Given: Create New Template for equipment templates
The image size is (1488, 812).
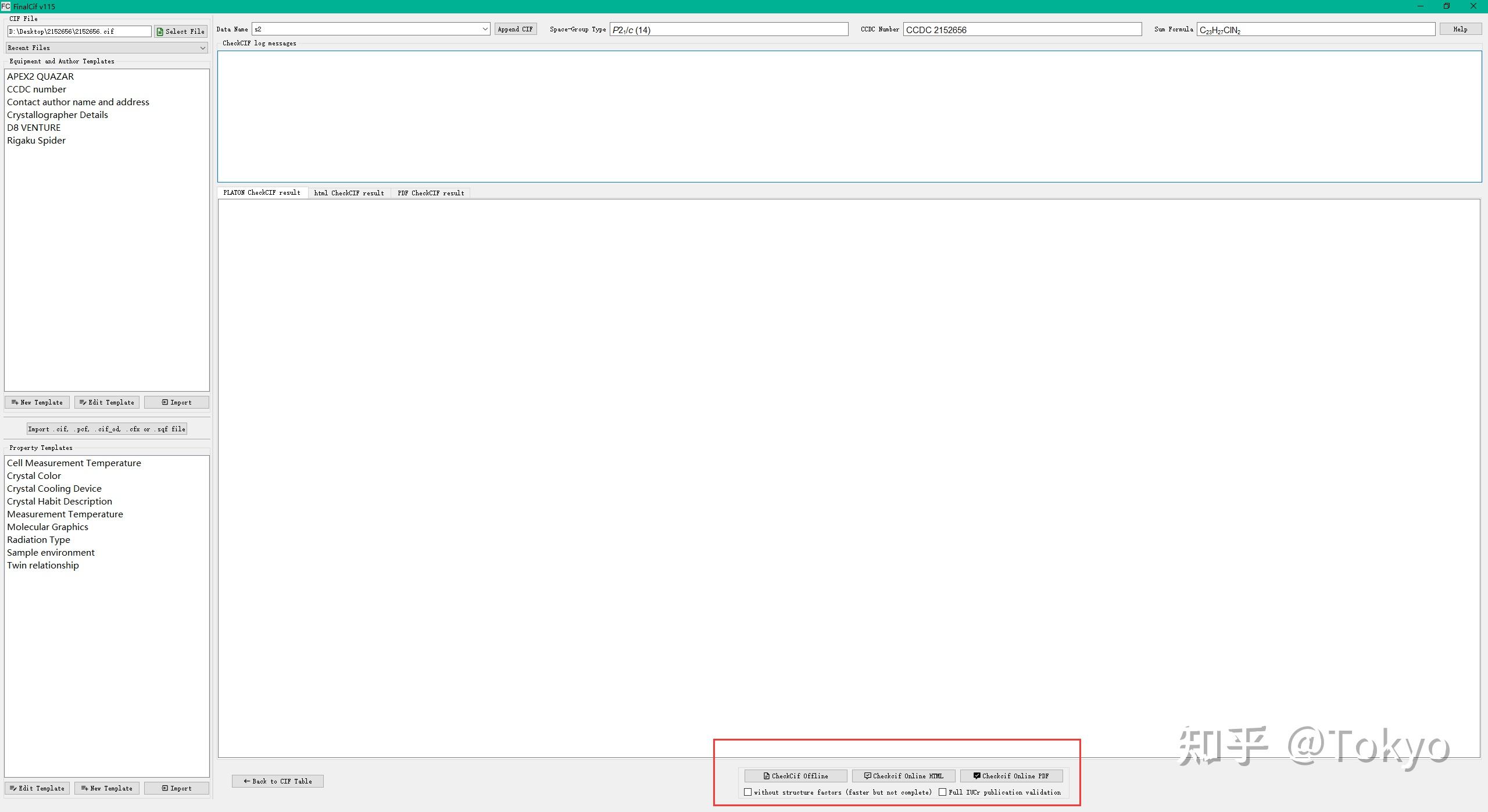Looking at the screenshot, I should [37, 402].
